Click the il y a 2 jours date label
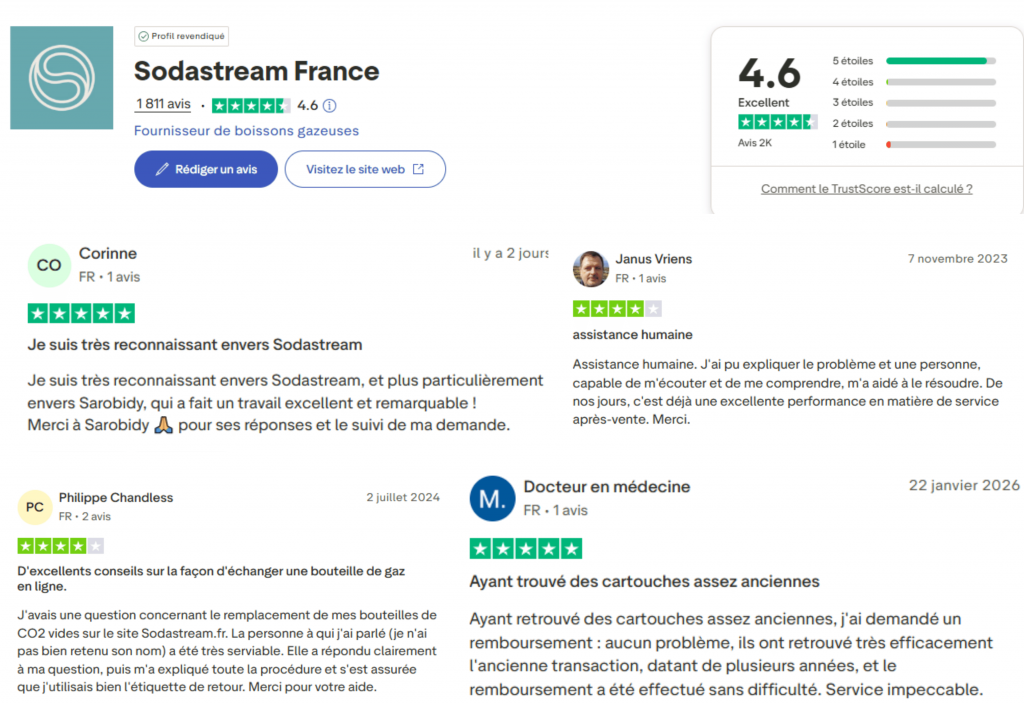Screen dimensions: 1024x703 coord(510,253)
